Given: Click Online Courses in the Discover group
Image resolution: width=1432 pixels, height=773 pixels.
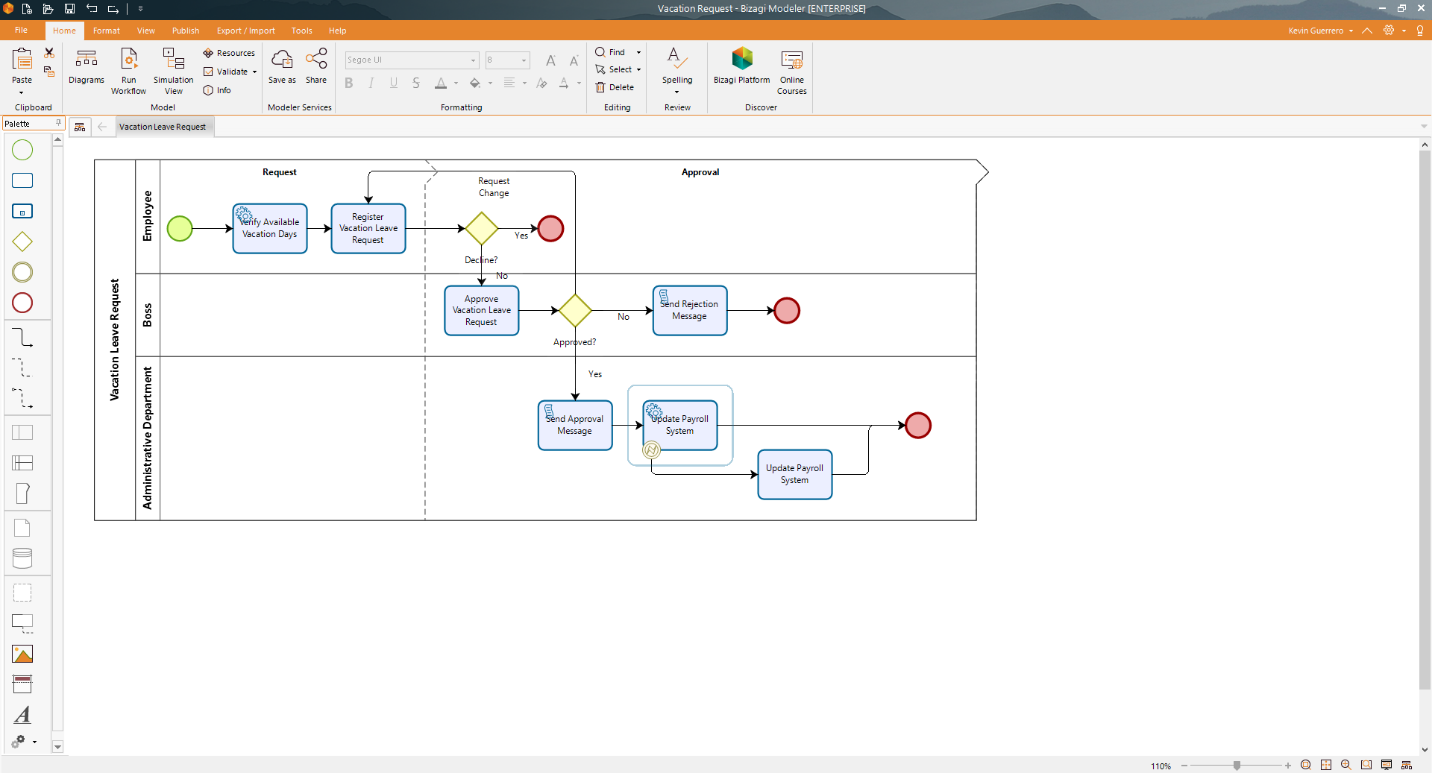Looking at the screenshot, I should [x=791, y=70].
